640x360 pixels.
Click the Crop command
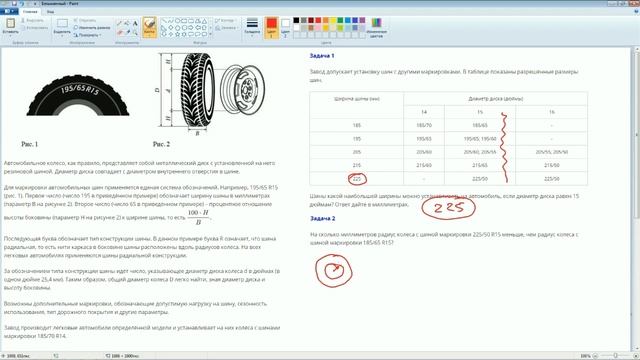tap(85, 20)
